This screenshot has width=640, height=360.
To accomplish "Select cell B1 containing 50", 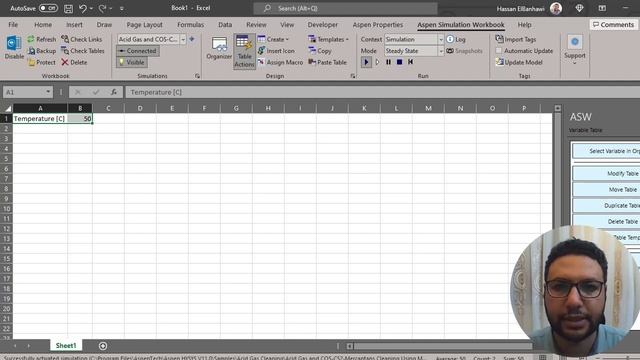I will 80,118.
